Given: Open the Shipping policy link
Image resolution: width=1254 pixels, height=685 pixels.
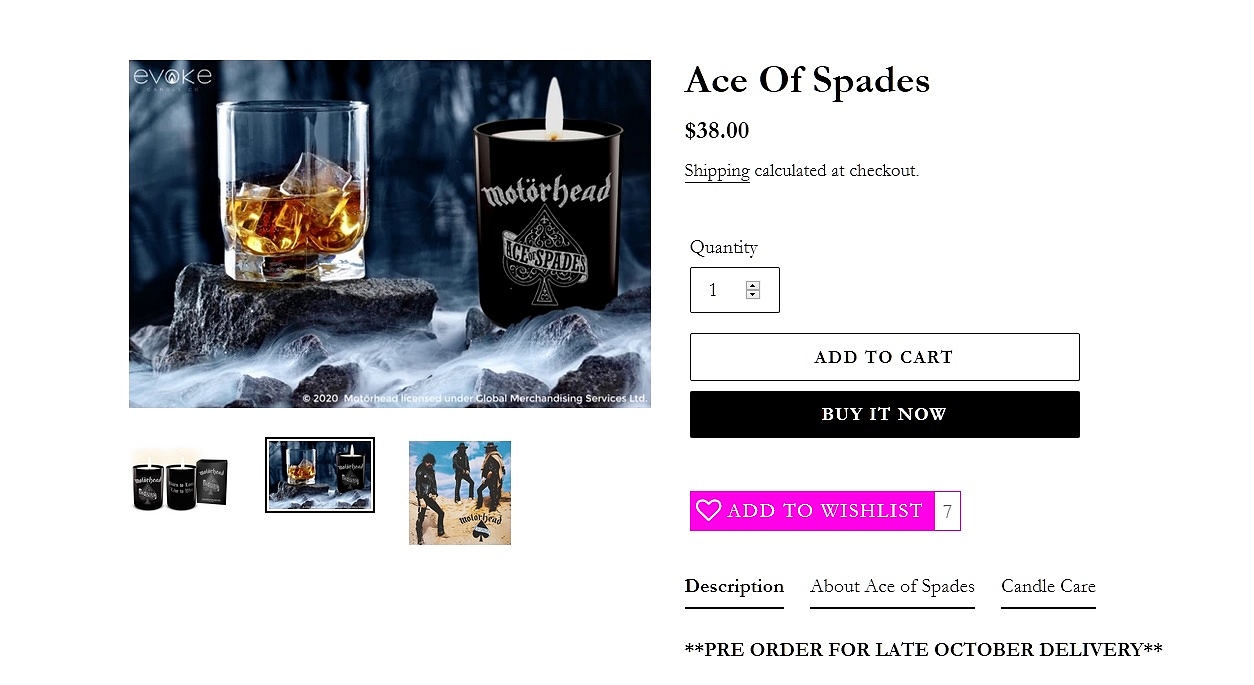Looking at the screenshot, I should (716, 171).
